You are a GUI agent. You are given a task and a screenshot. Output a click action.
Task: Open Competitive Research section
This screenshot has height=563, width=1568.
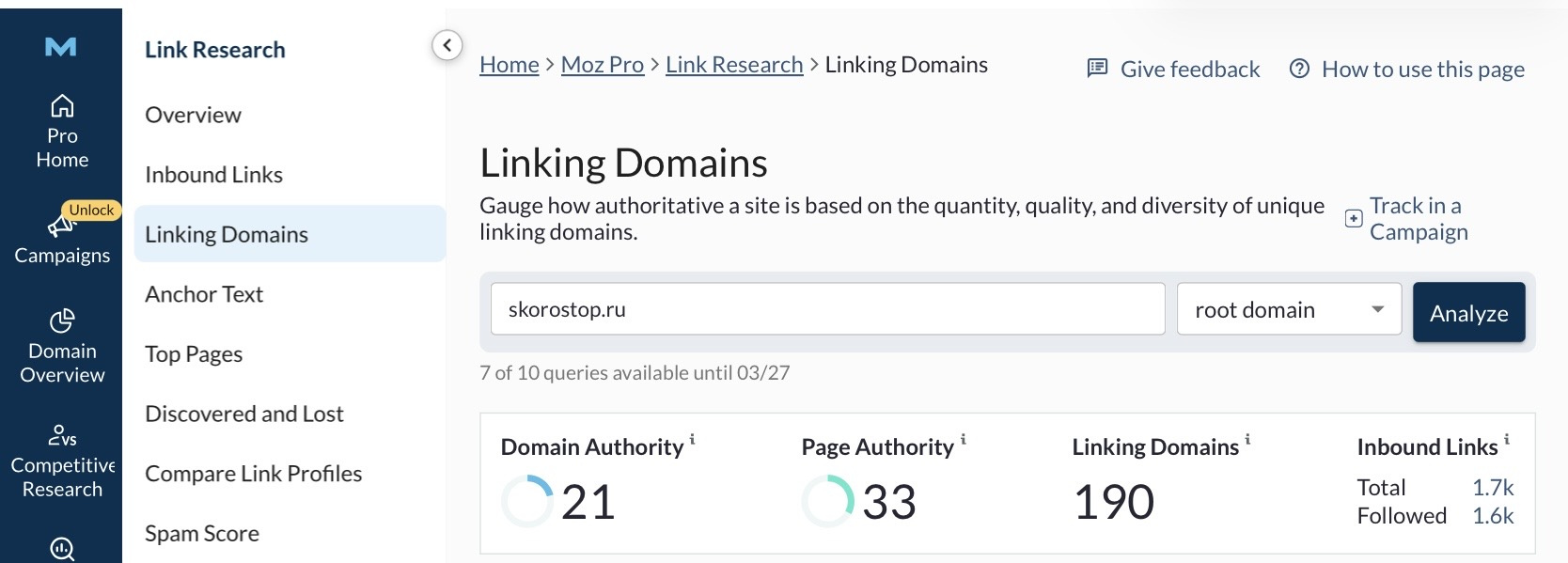(62, 461)
